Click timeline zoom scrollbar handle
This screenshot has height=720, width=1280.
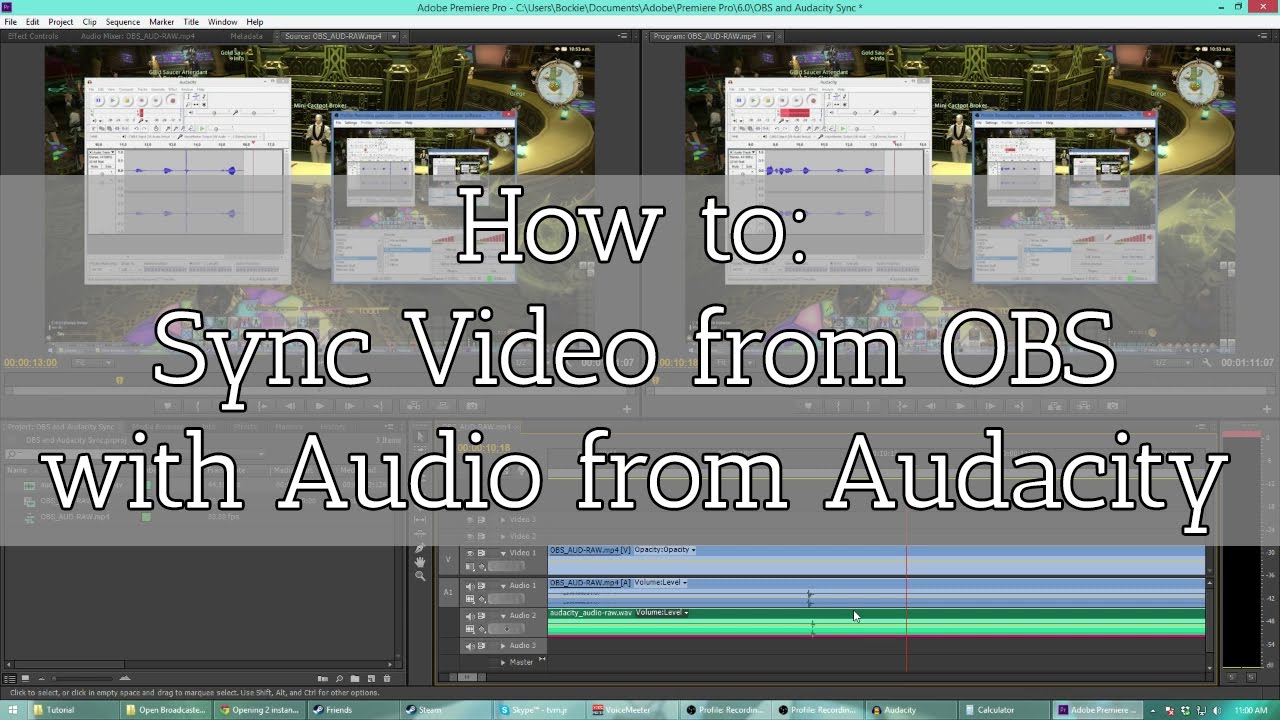[x=467, y=677]
